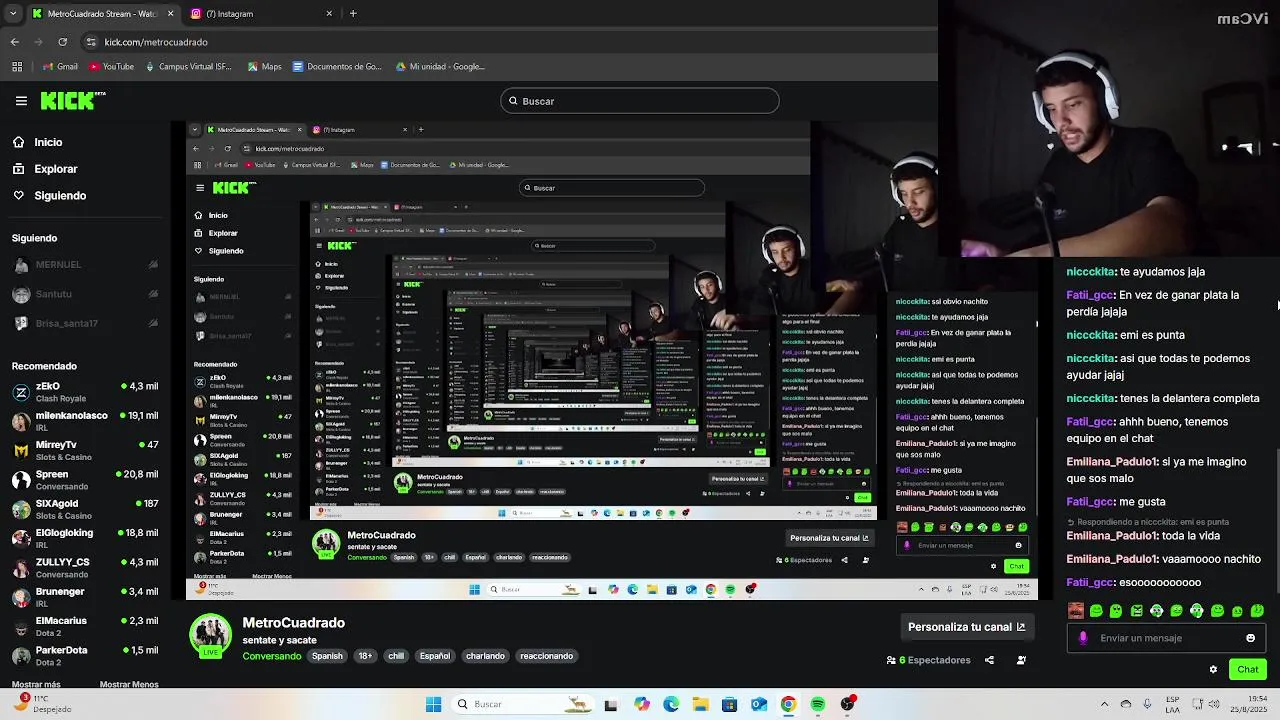Open recommended channel Bruneger
This screenshot has width=1280, height=720.
coord(85,597)
